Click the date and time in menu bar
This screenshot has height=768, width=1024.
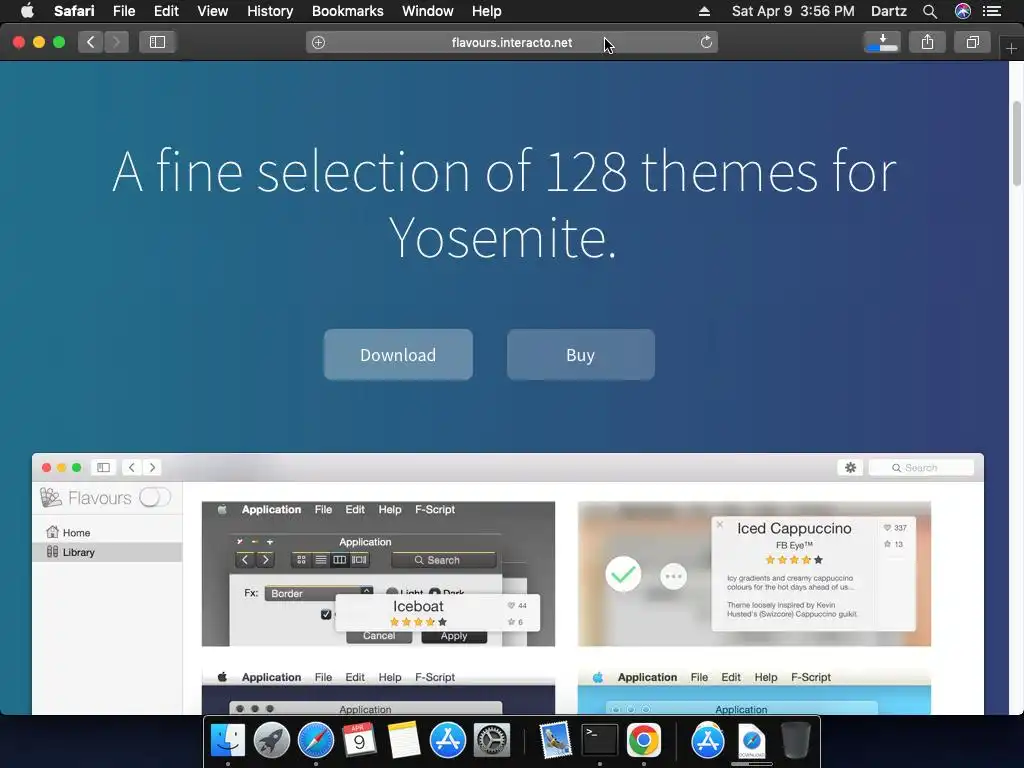click(793, 11)
